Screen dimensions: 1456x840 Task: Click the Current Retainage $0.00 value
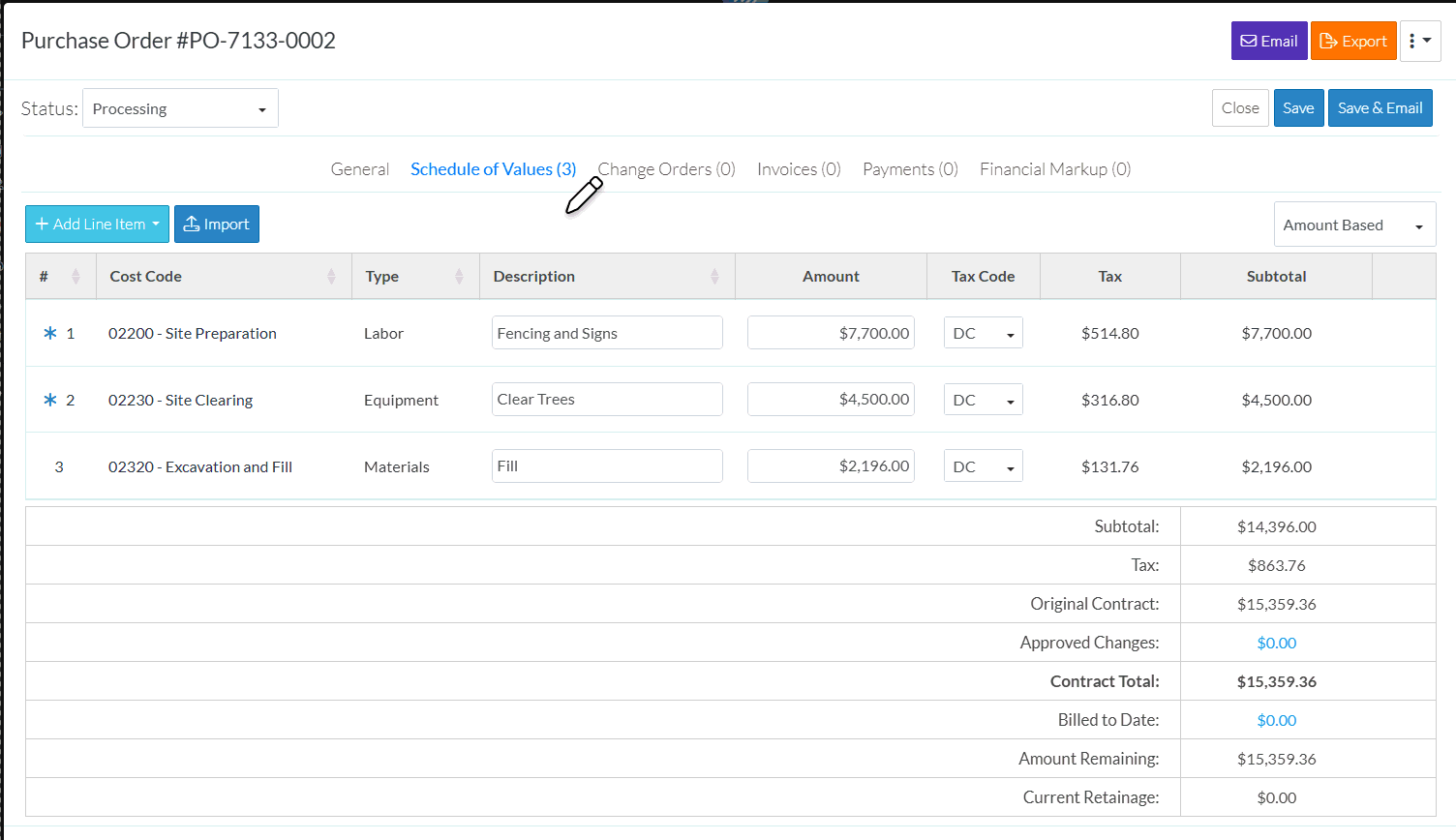[1276, 797]
